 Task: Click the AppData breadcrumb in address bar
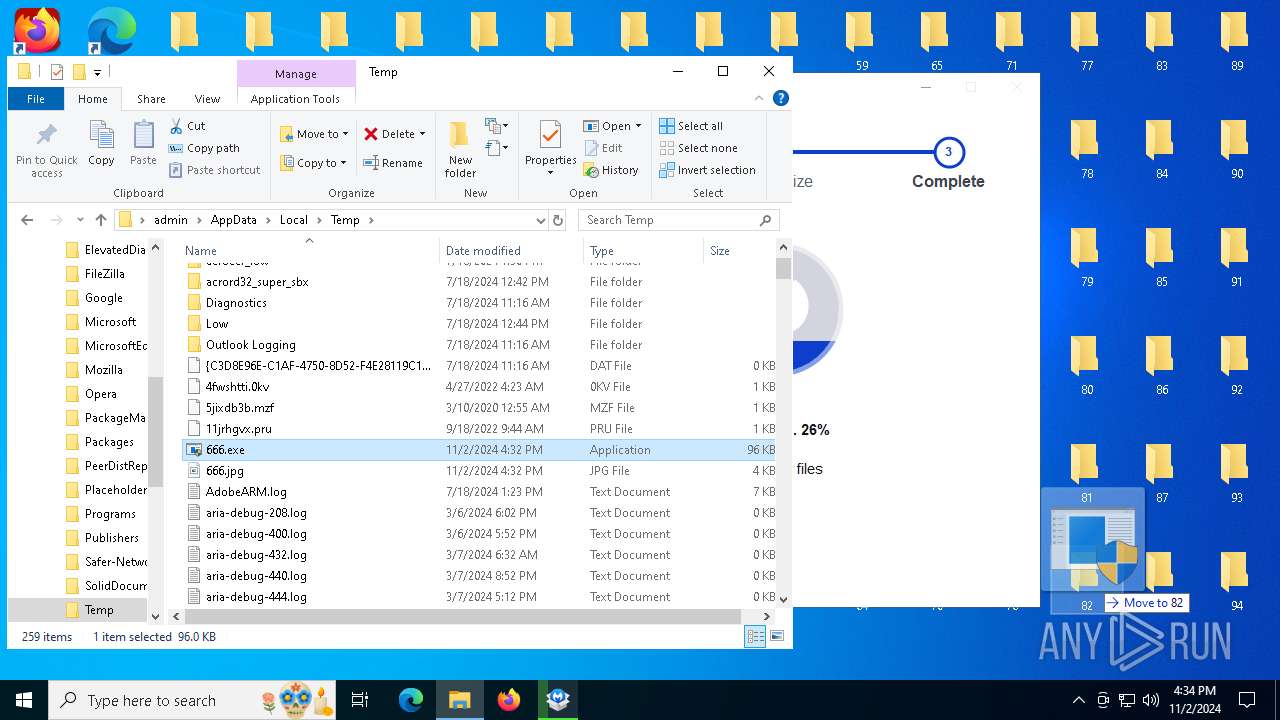(233, 220)
